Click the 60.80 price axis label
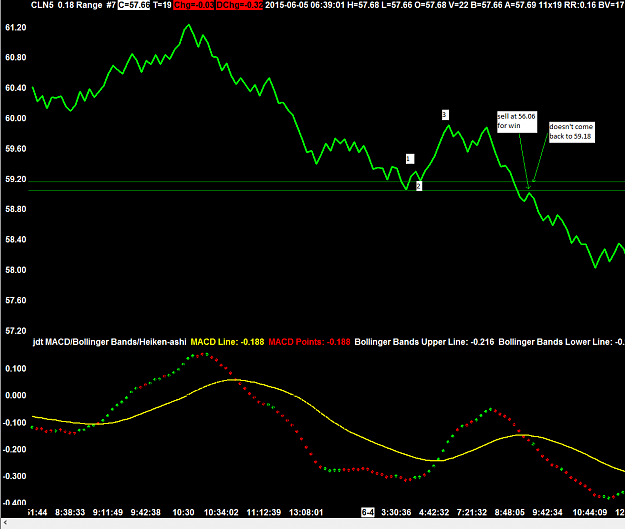 click(16, 57)
